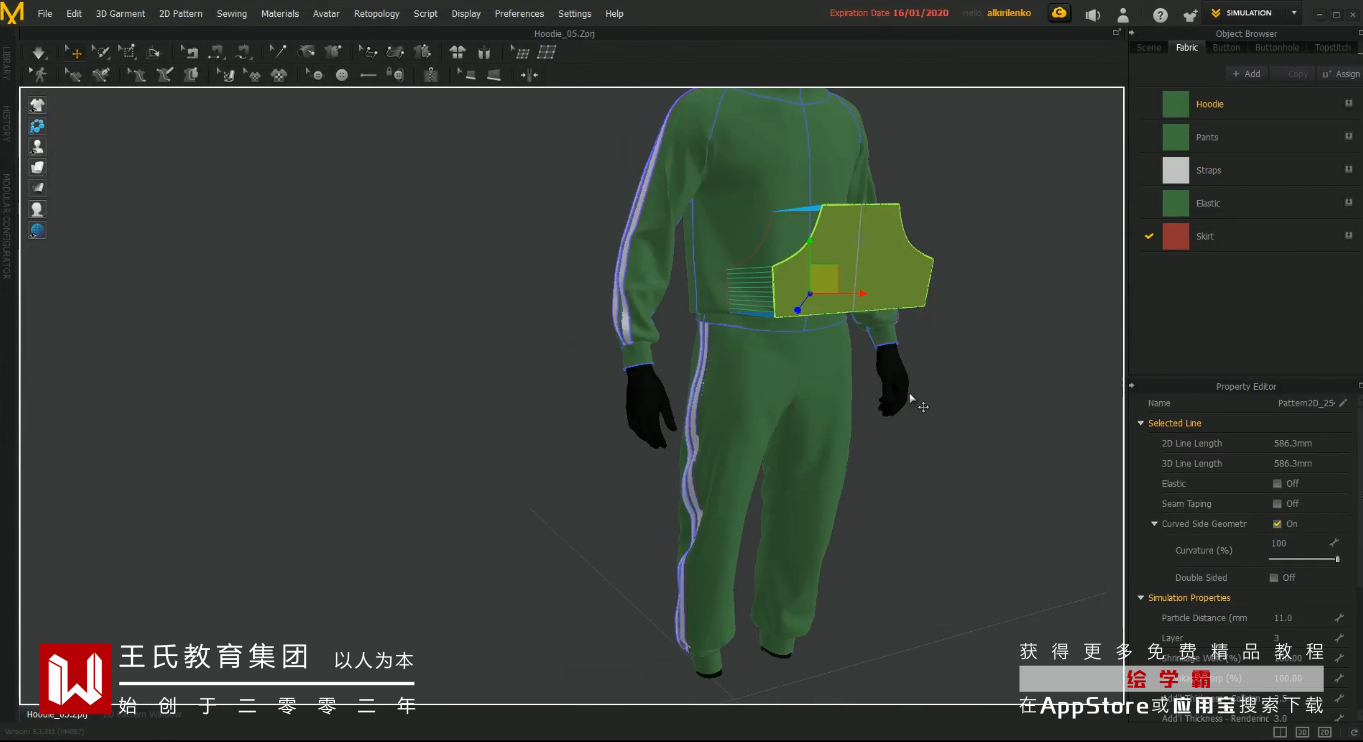Open the File menu
The width and height of the screenshot is (1363, 742).
(45, 14)
